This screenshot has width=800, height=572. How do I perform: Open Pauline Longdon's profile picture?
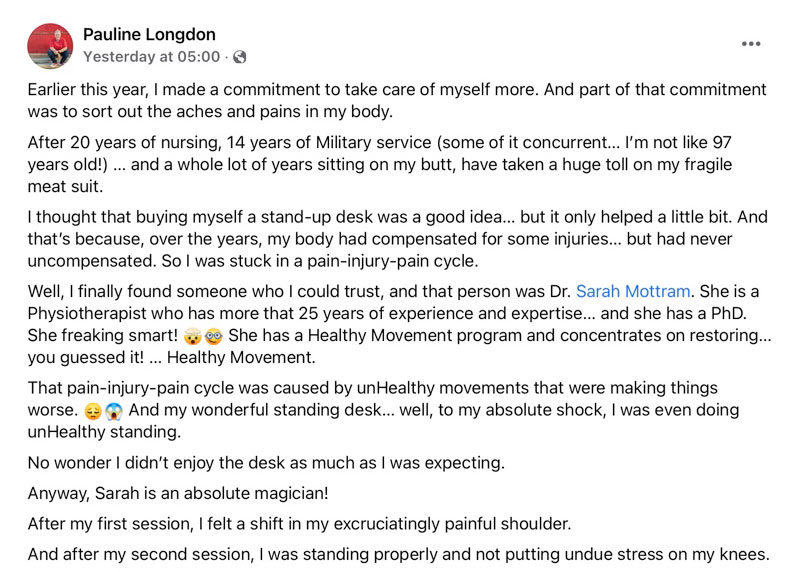(50, 46)
